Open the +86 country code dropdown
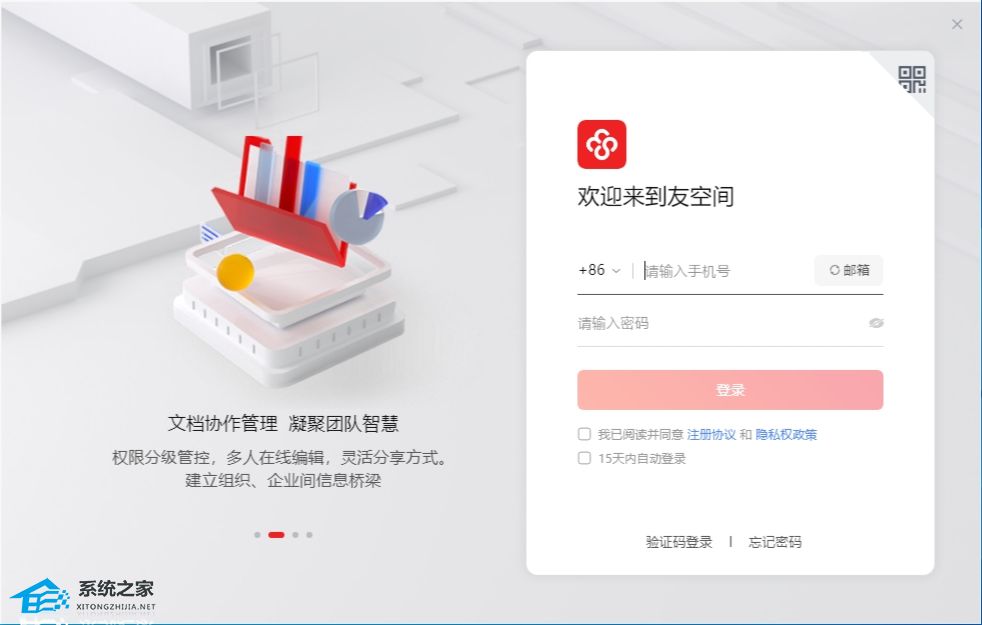This screenshot has width=982, height=625. coord(599,270)
